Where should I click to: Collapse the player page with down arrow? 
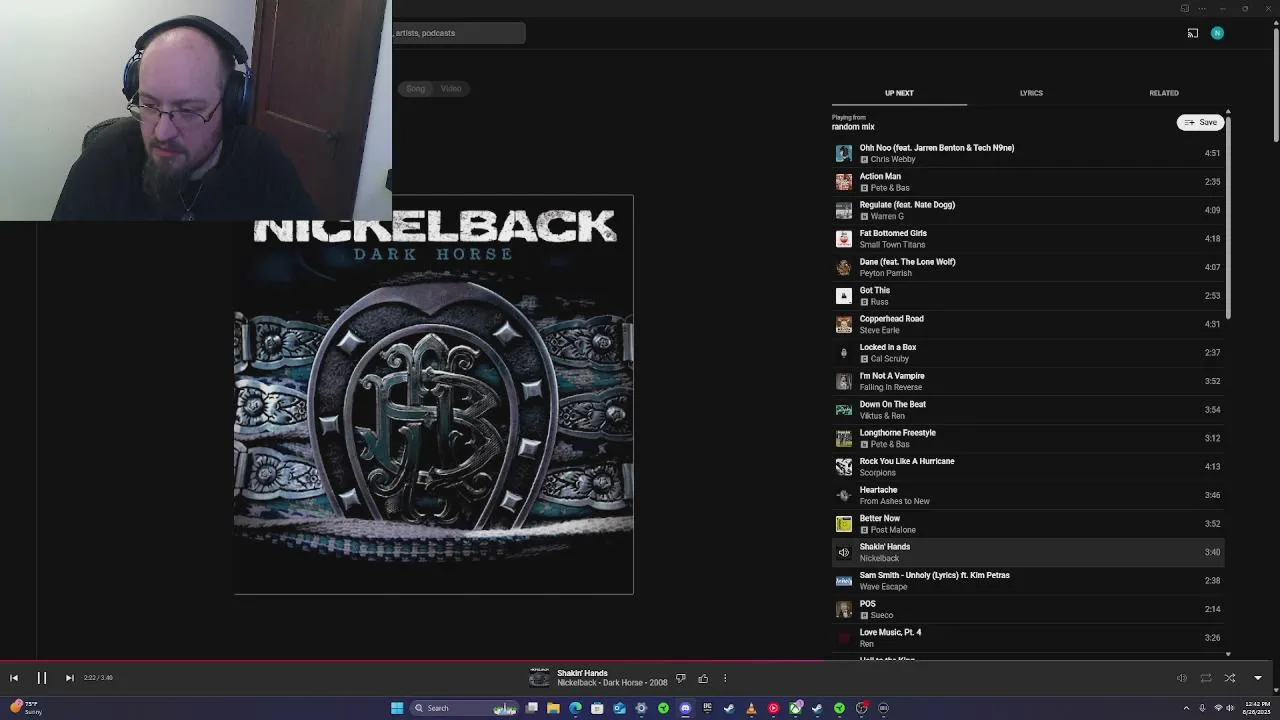coord(1258,678)
